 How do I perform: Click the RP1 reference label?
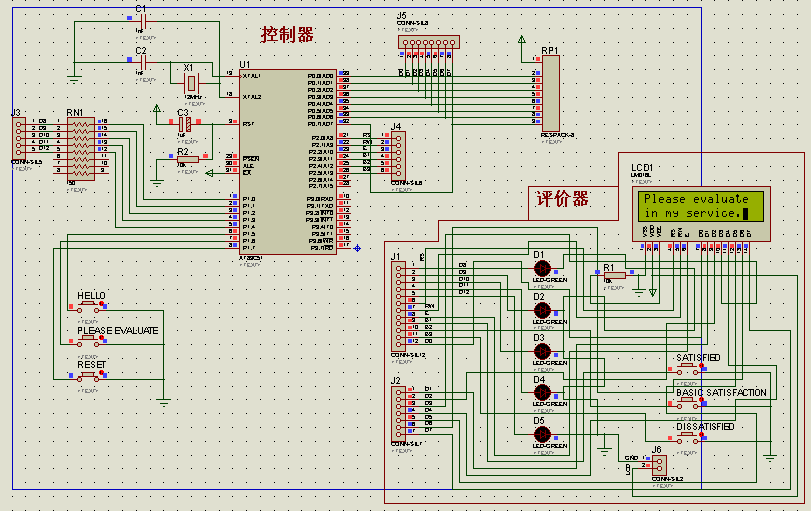(x=550, y=50)
